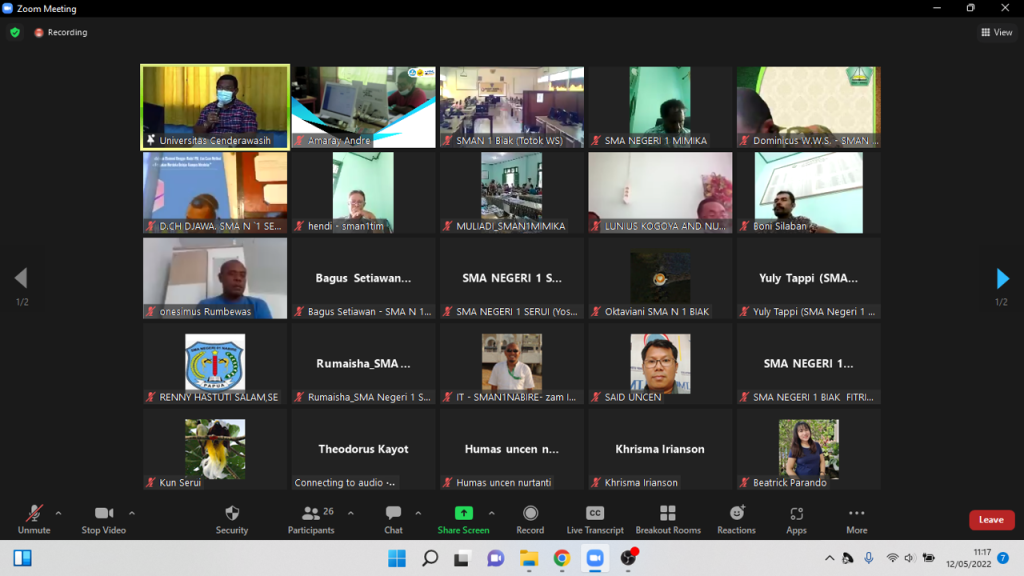Select the Khrisma Irianson tile

click(x=660, y=449)
